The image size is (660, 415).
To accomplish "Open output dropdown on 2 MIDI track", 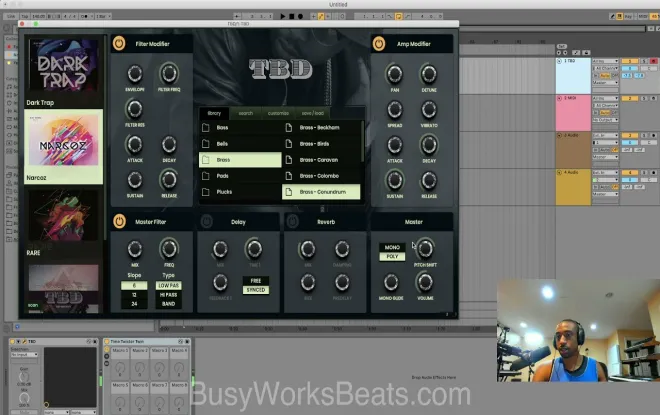I will [605, 120].
